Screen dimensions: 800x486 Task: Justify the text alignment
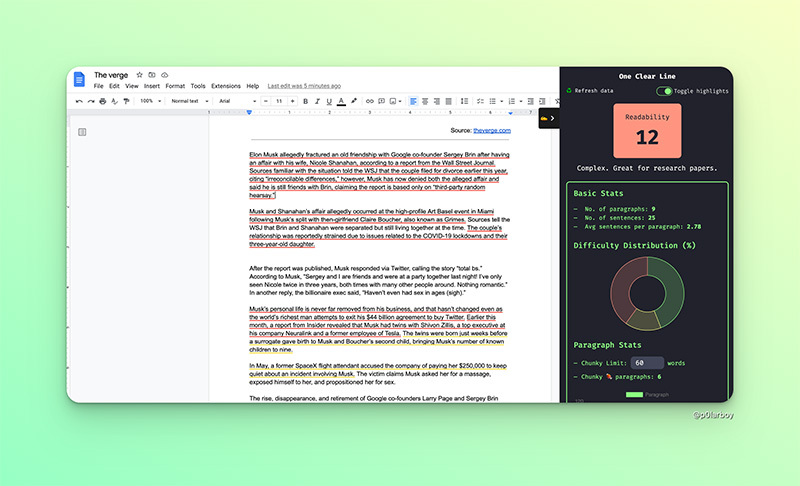(x=448, y=101)
